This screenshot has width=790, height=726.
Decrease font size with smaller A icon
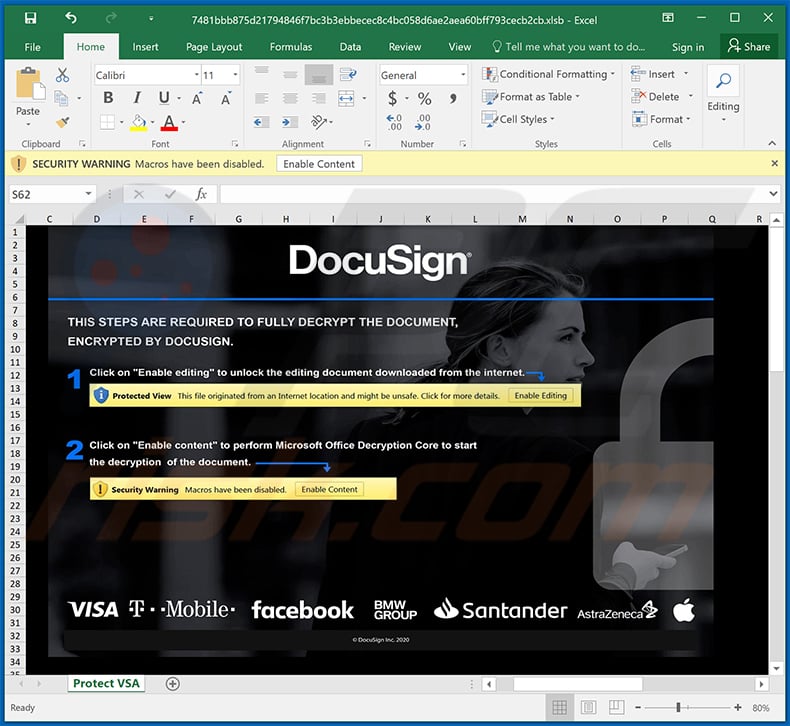coord(226,99)
